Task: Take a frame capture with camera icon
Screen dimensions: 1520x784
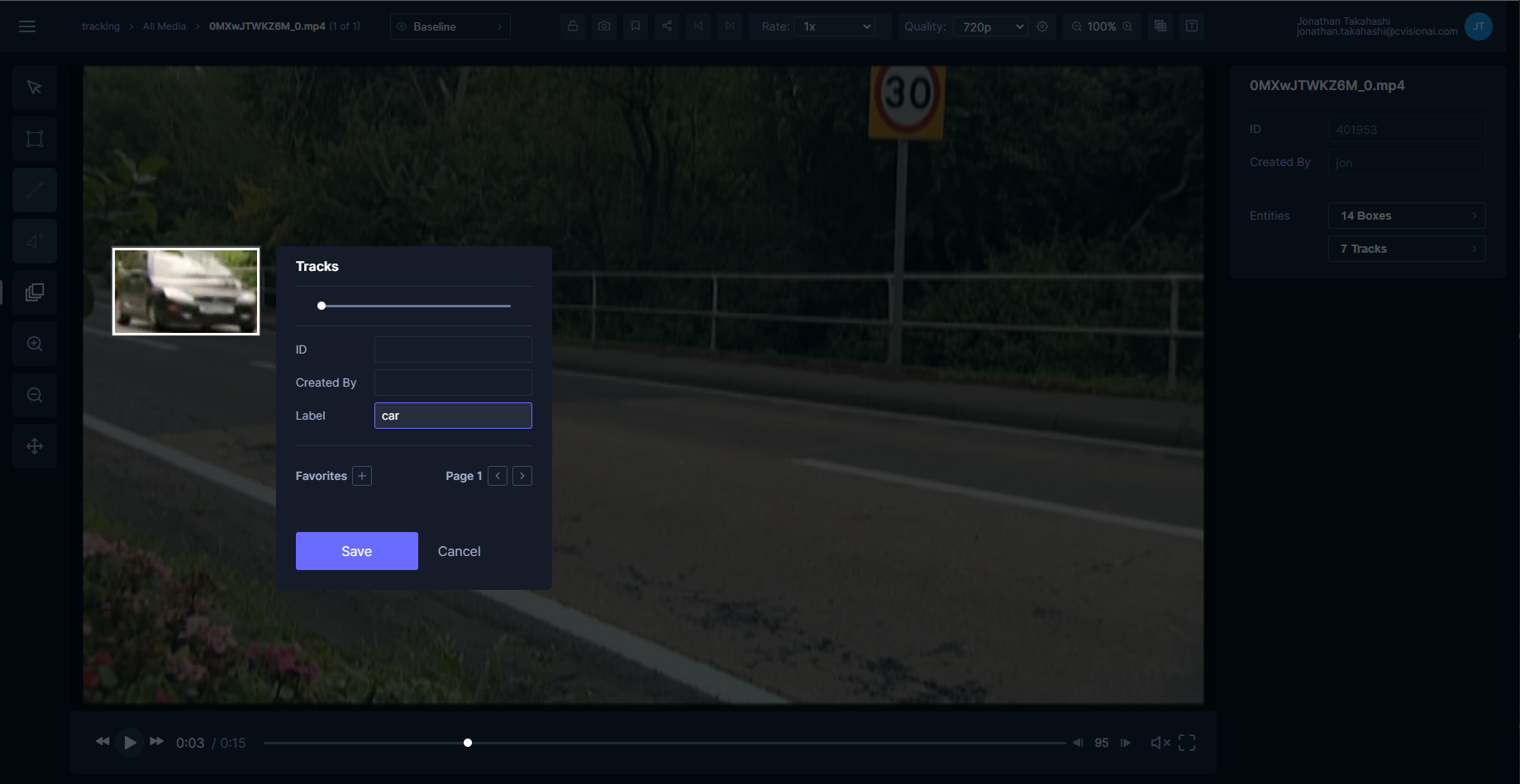Action: pos(604,26)
